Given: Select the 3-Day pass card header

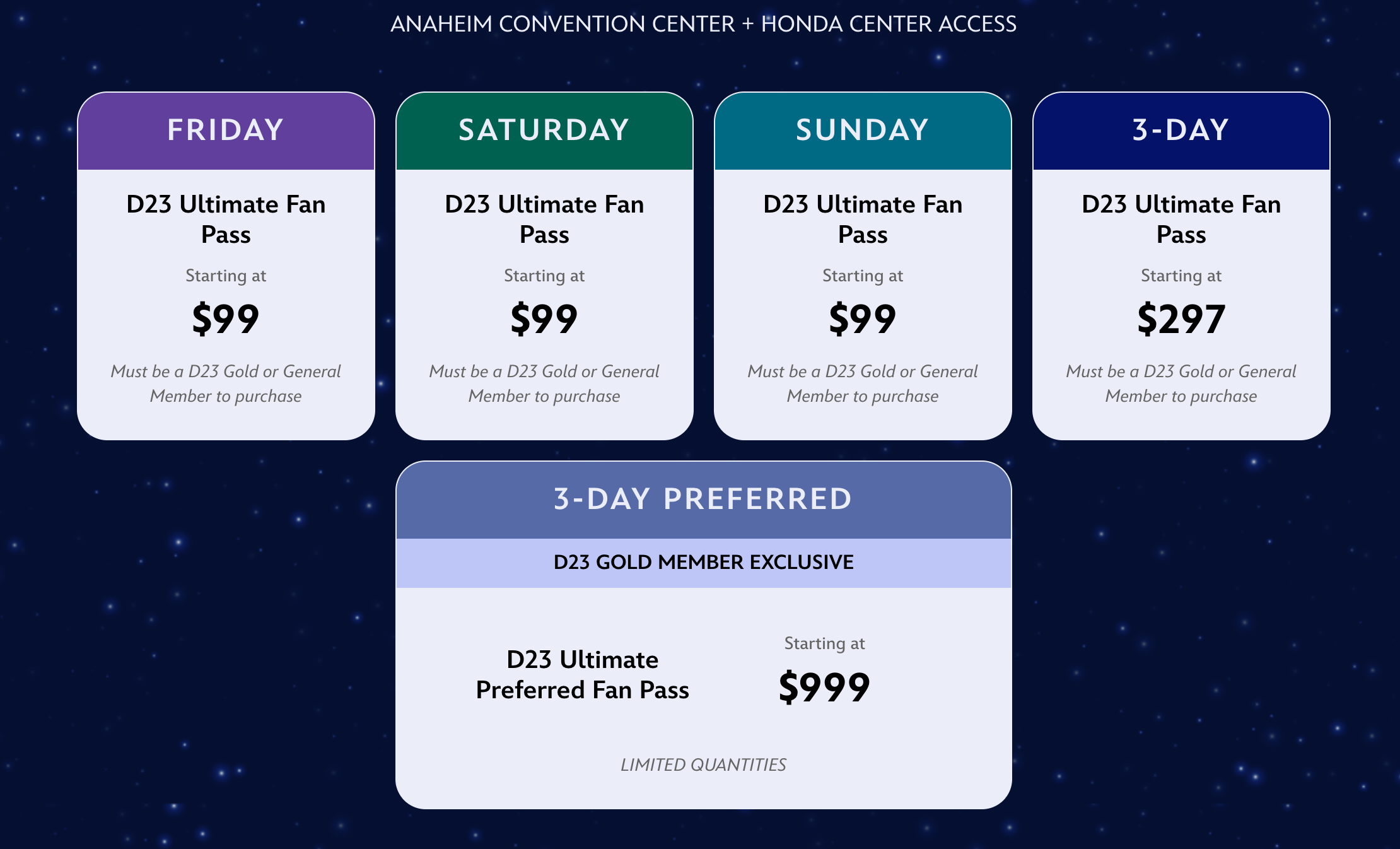Looking at the screenshot, I should 1181,131.
